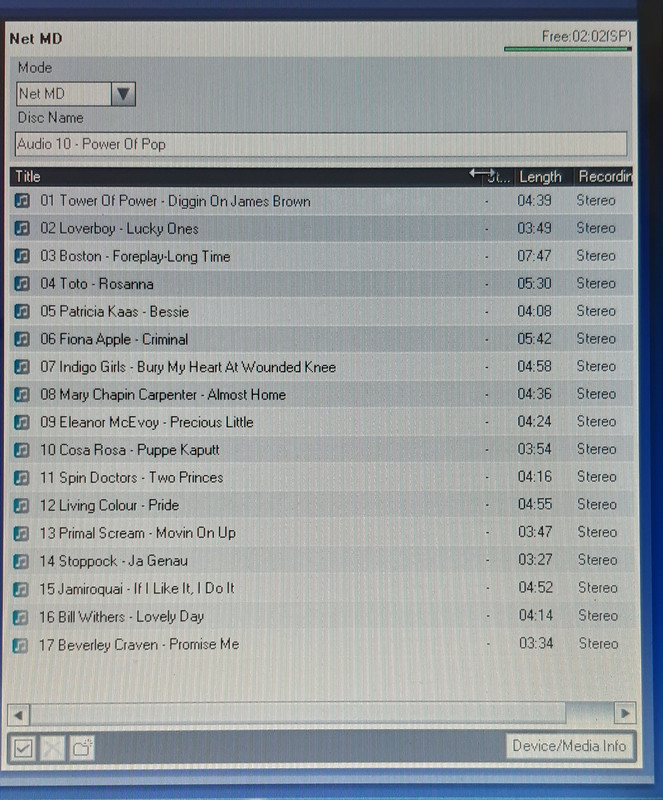This screenshot has width=663, height=800.
Task: Select track title 17 Beverley Craven - Promise Me
Action: (x=139, y=644)
